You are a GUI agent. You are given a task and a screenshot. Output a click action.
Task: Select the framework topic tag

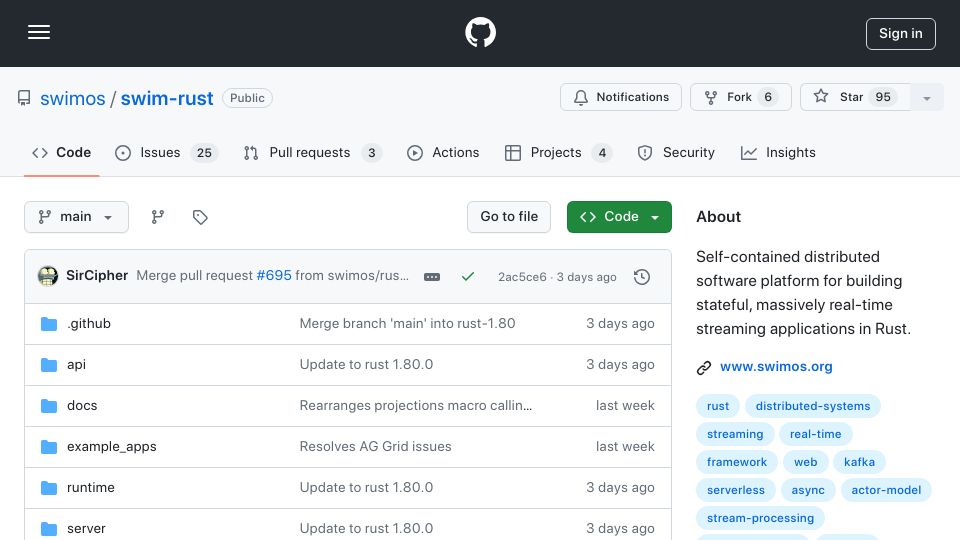[x=737, y=462]
